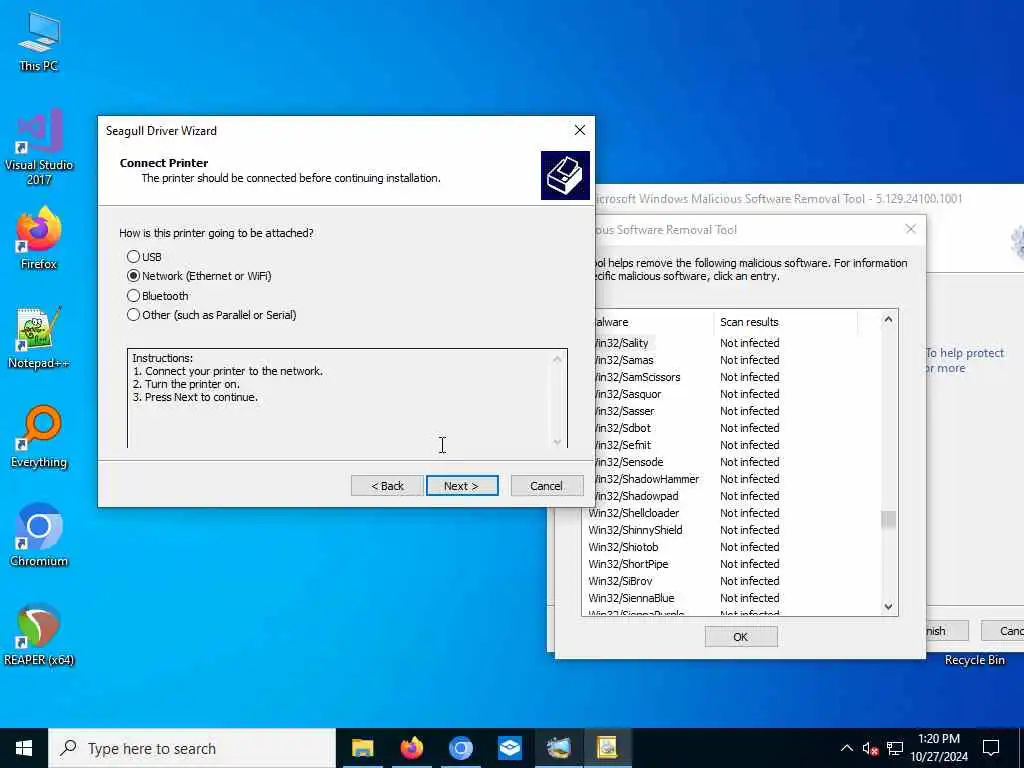Viewport: 1024px width, 768px height.
Task: Select the USB connection option
Action: [144, 257]
